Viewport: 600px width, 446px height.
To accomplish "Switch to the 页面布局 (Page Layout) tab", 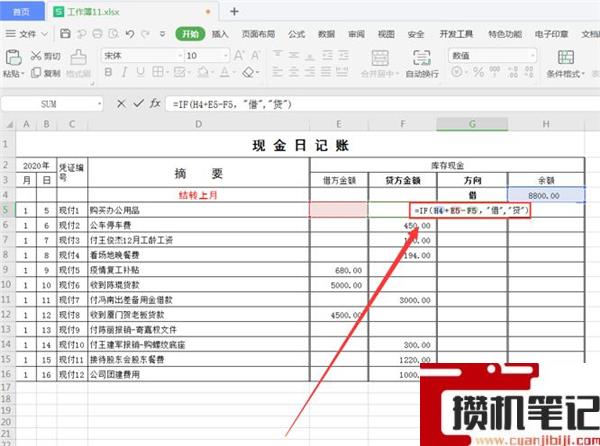I will point(258,34).
